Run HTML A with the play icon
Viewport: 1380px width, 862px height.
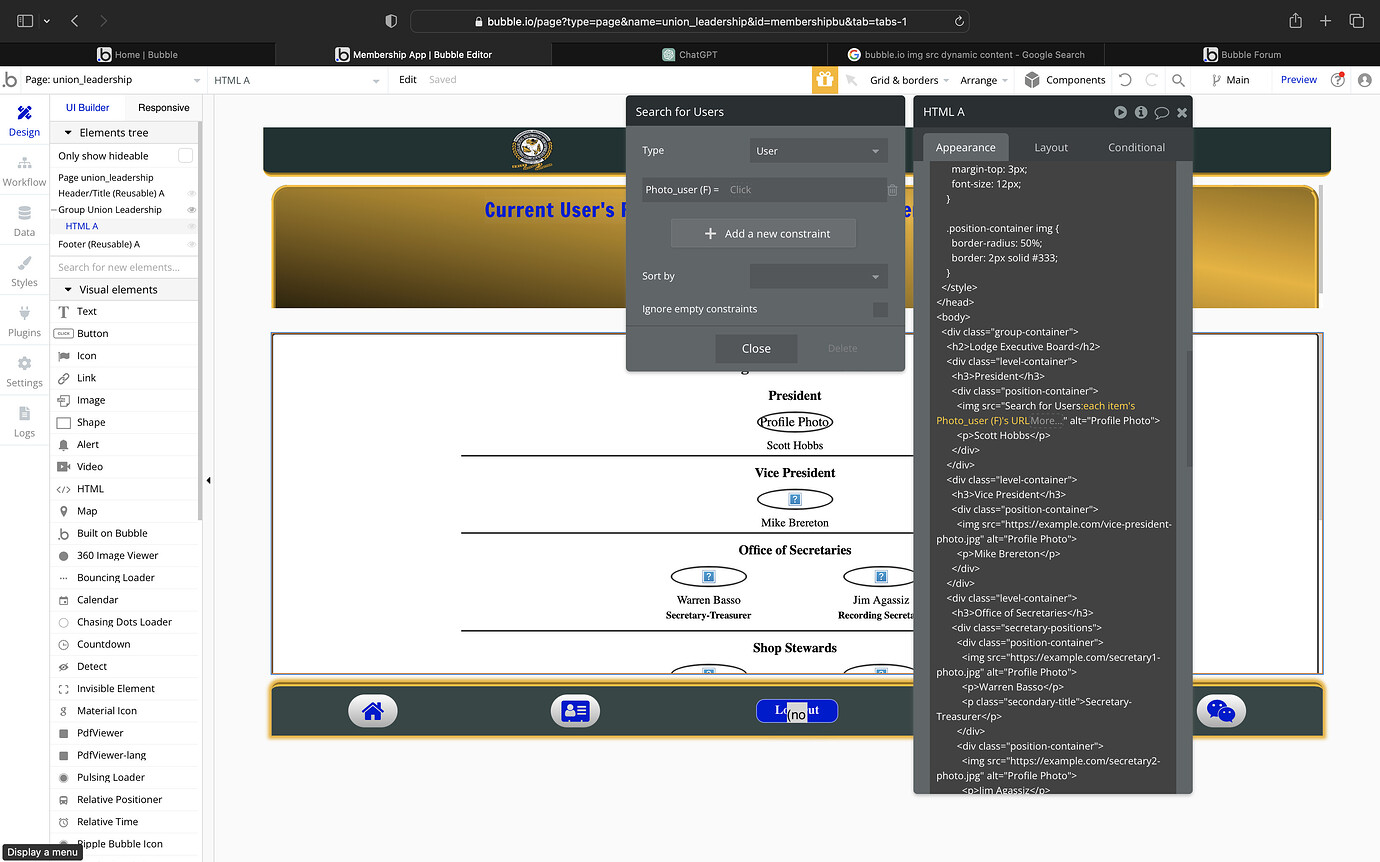pyautogui.click(x=1120, y=112)
